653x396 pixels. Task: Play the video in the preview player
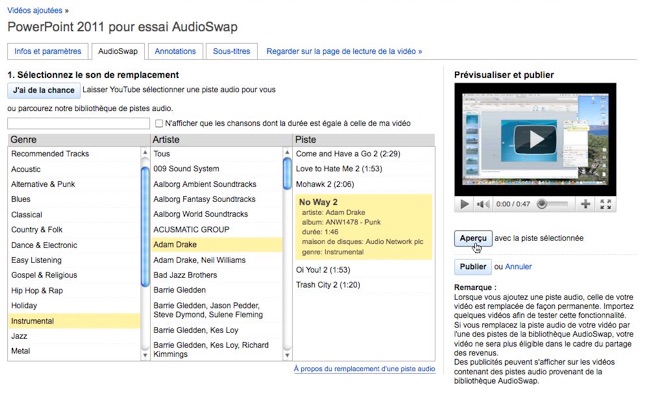coord(464,204)
